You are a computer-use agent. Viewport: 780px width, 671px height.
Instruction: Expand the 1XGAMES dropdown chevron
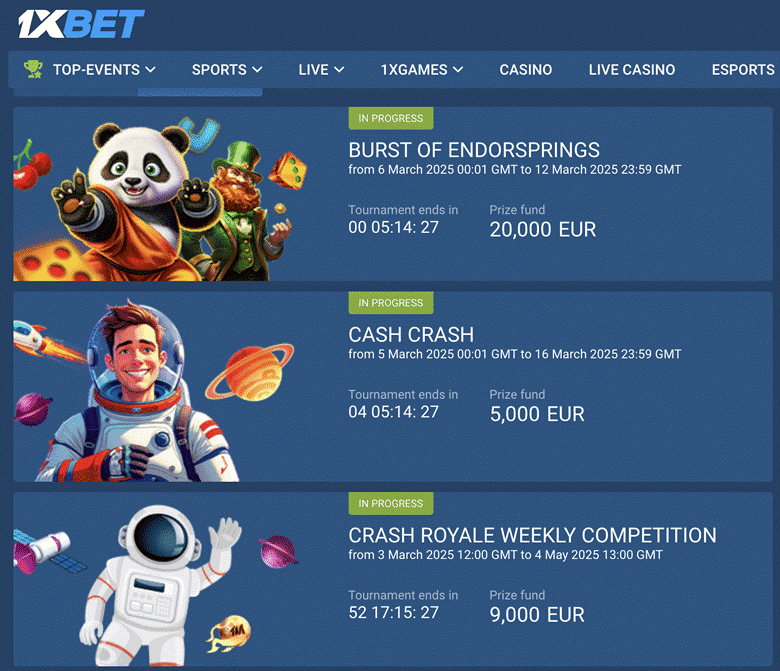458,70
